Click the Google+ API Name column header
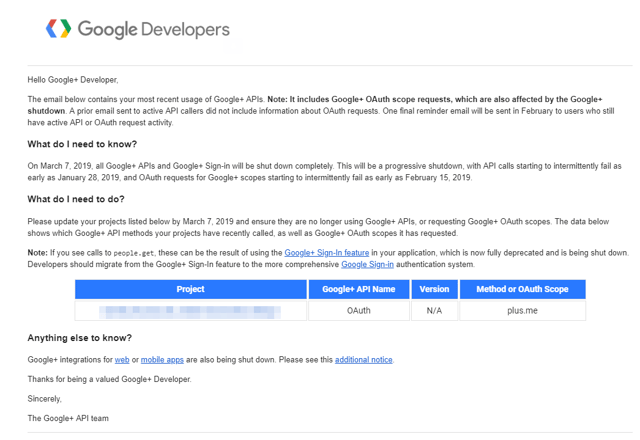This screenshot has width=640, height=440. 359,289
